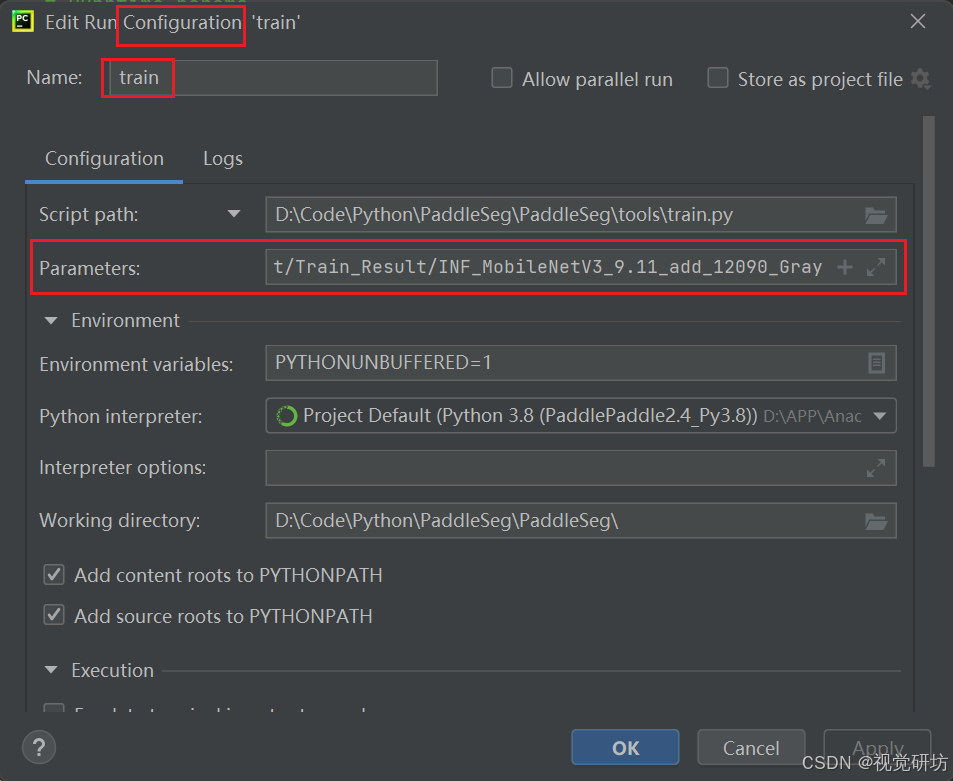Image resolution: width=953 pixels, height=781 pixels.
Task: Click the Working directory folder icon
Action: [877, 520]
